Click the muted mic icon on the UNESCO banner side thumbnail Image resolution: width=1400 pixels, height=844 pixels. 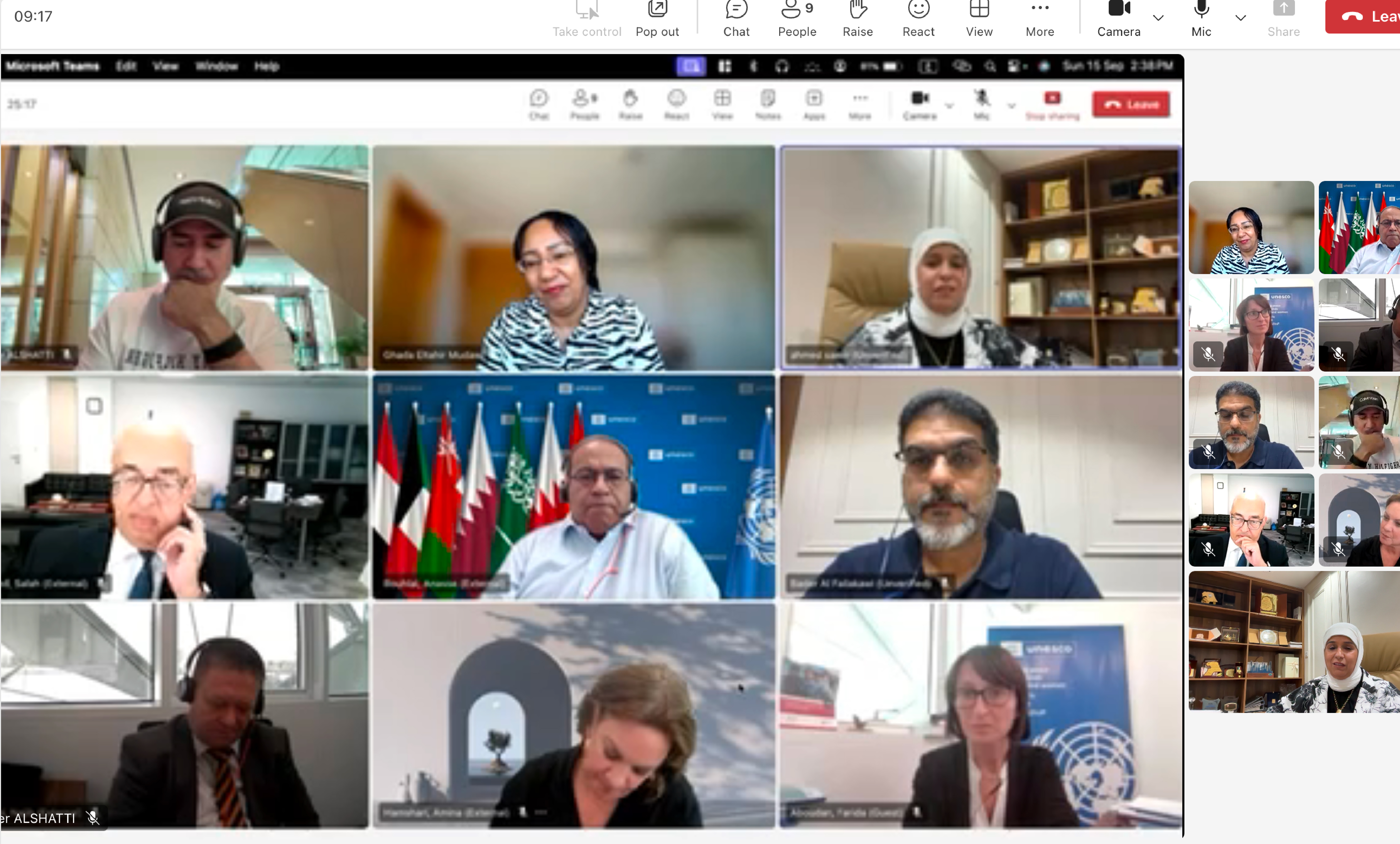tap(1208, 354)
